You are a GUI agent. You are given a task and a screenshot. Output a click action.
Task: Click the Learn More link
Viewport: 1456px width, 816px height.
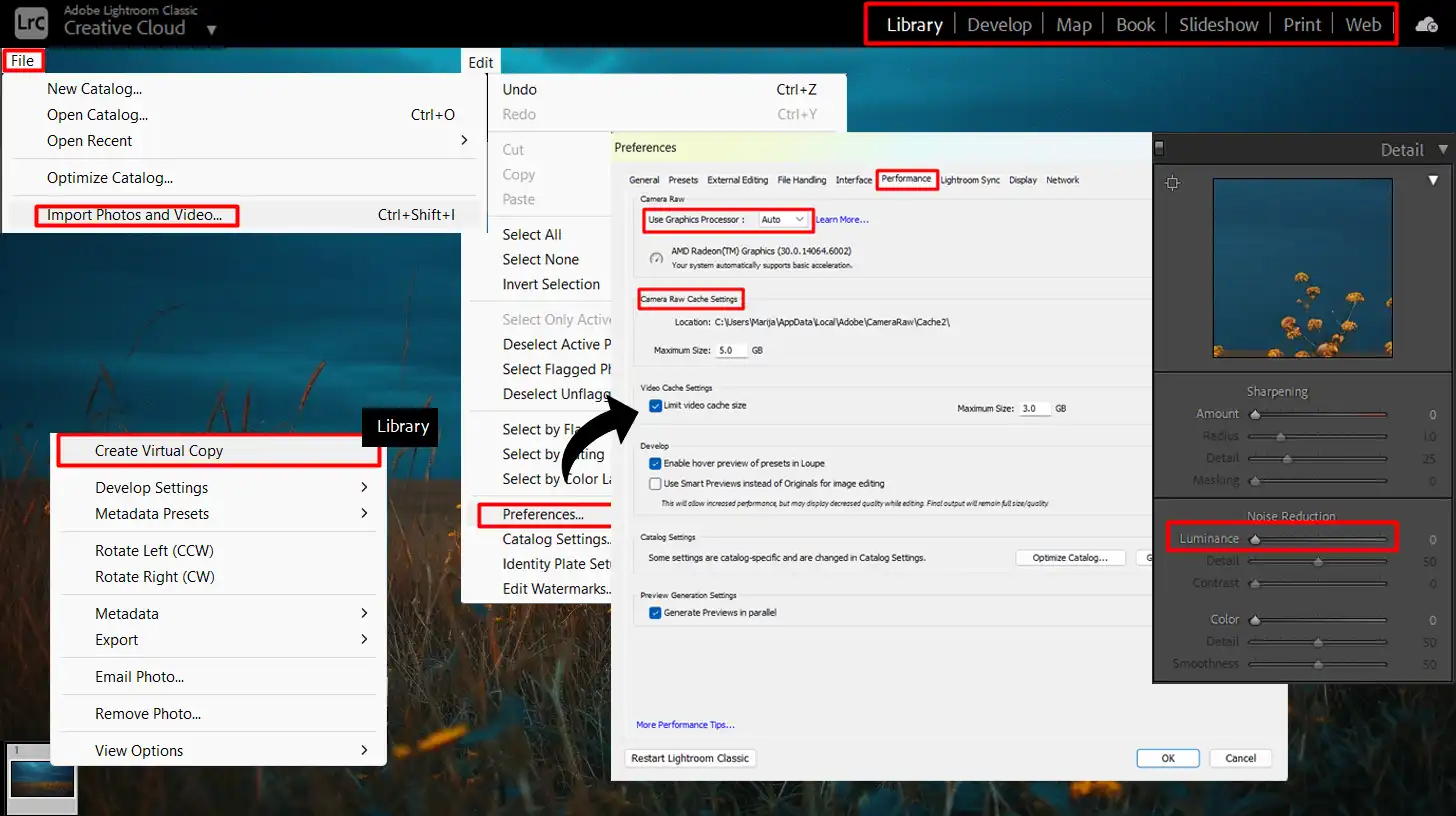(842, 219)
